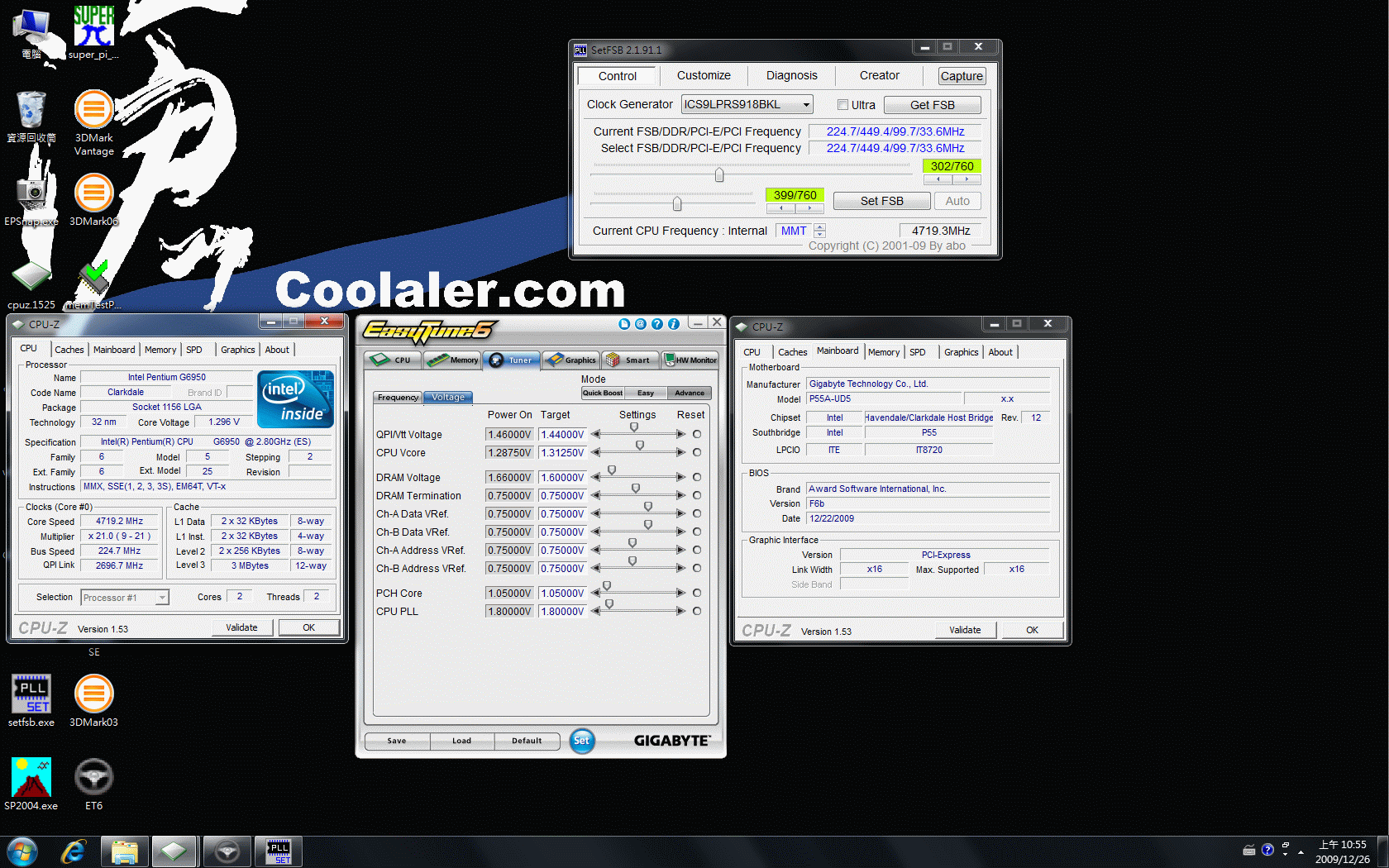
Task: Click the round Set button in EasyTune6
Action: pyautogui.click(x=582, y=741)
